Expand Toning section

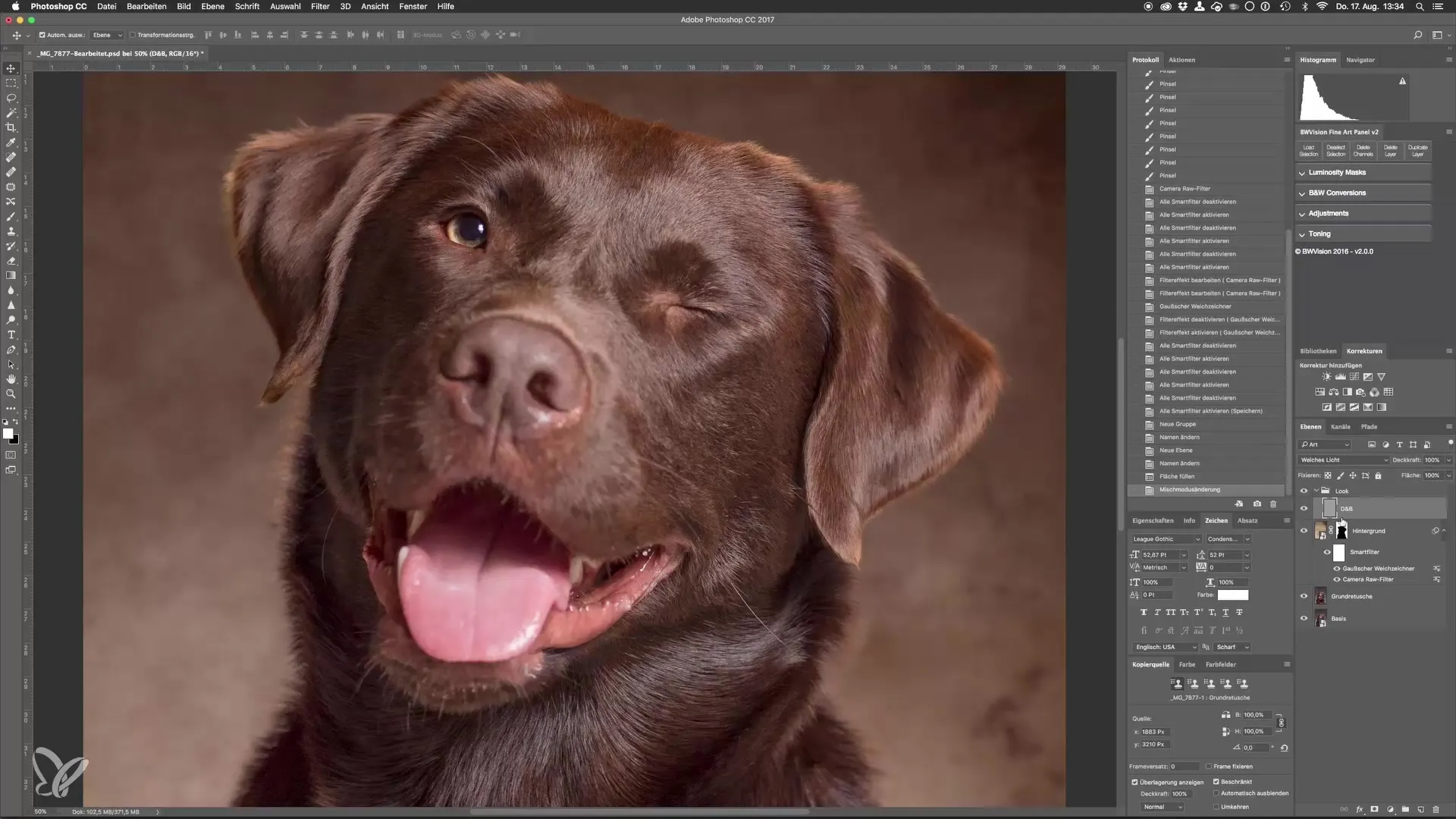1363,234
